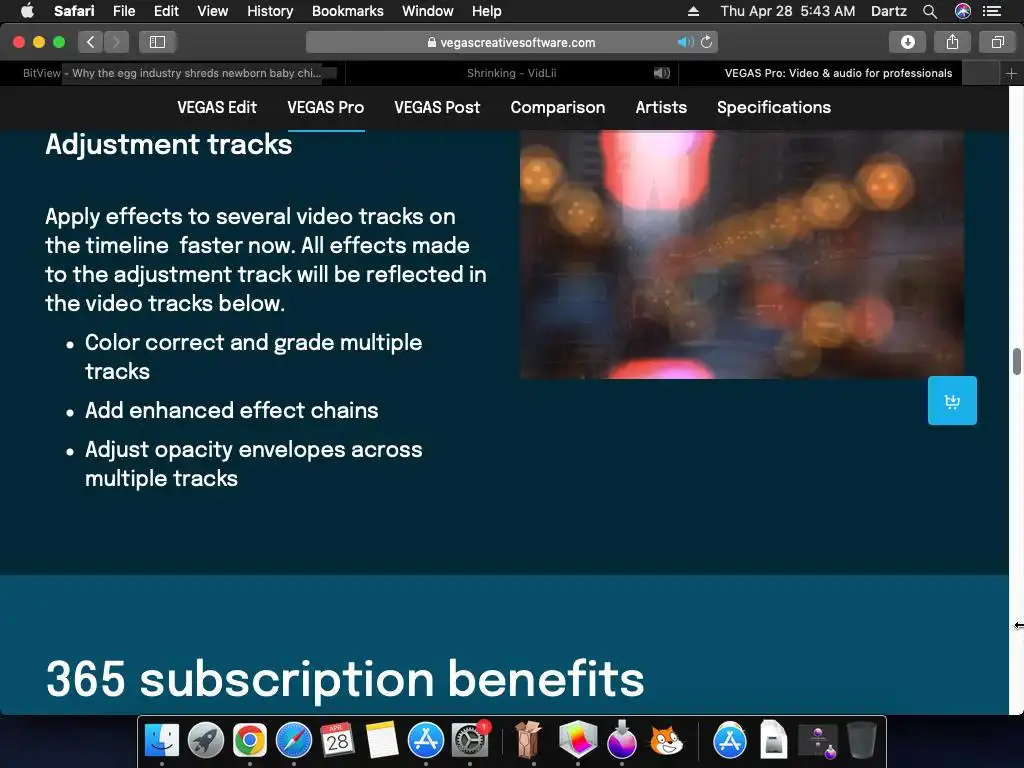
Task: Switch to BitView egg industry tab
Action: pyautogui.click(x=172, y=73)
